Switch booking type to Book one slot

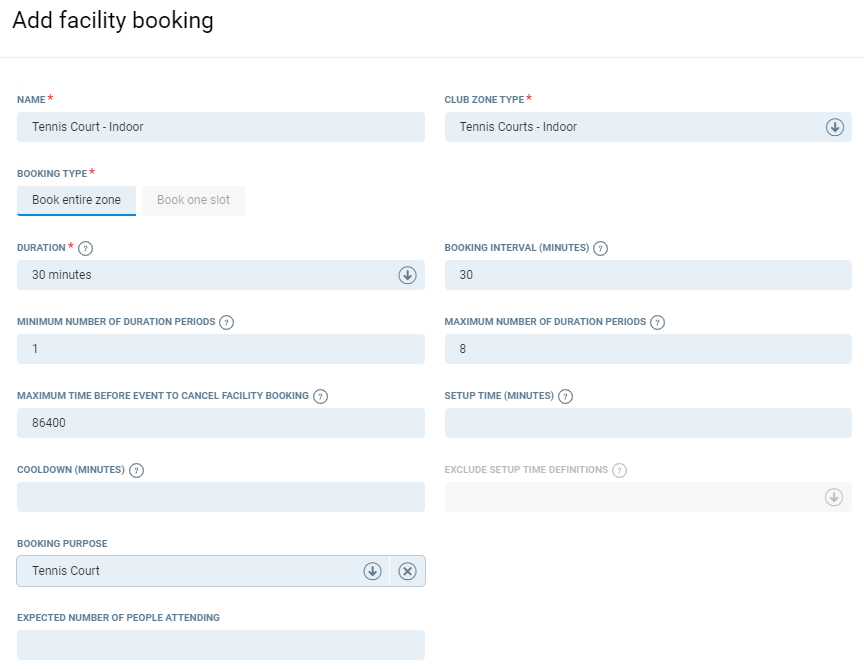[x=193, y=200]
